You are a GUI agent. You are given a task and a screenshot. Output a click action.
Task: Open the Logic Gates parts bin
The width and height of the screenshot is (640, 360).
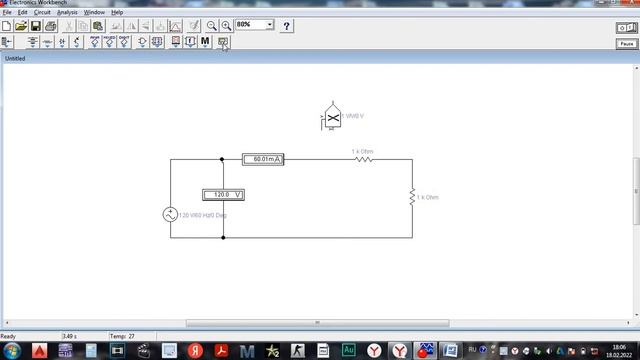pos(142,42)
